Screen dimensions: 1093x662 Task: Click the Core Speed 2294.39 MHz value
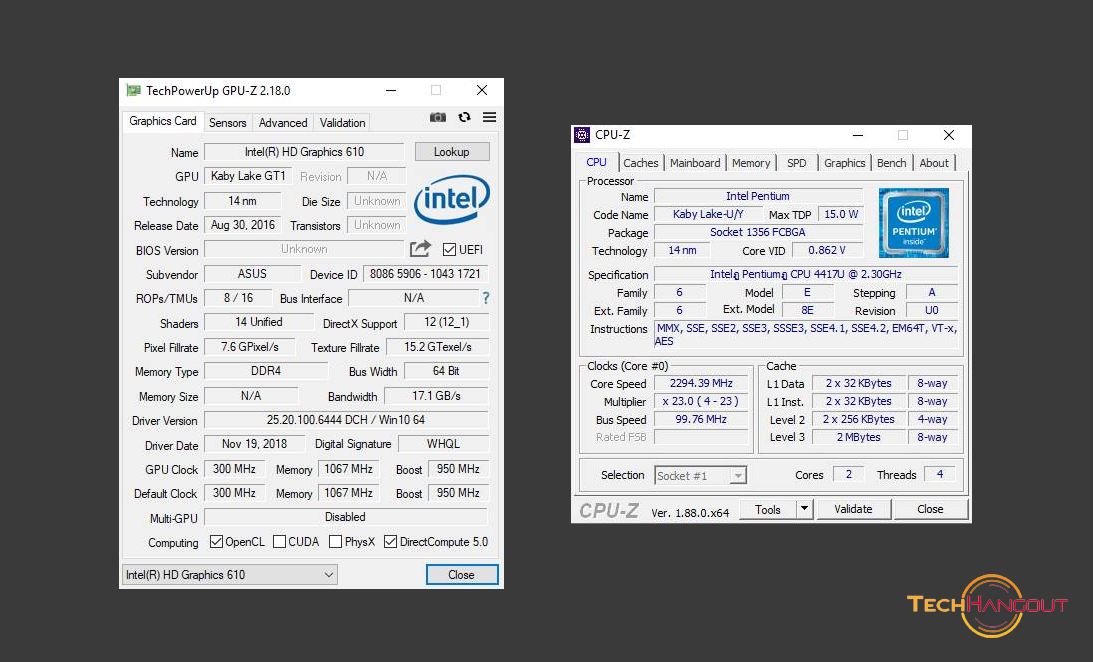click(x=701, y=383)
